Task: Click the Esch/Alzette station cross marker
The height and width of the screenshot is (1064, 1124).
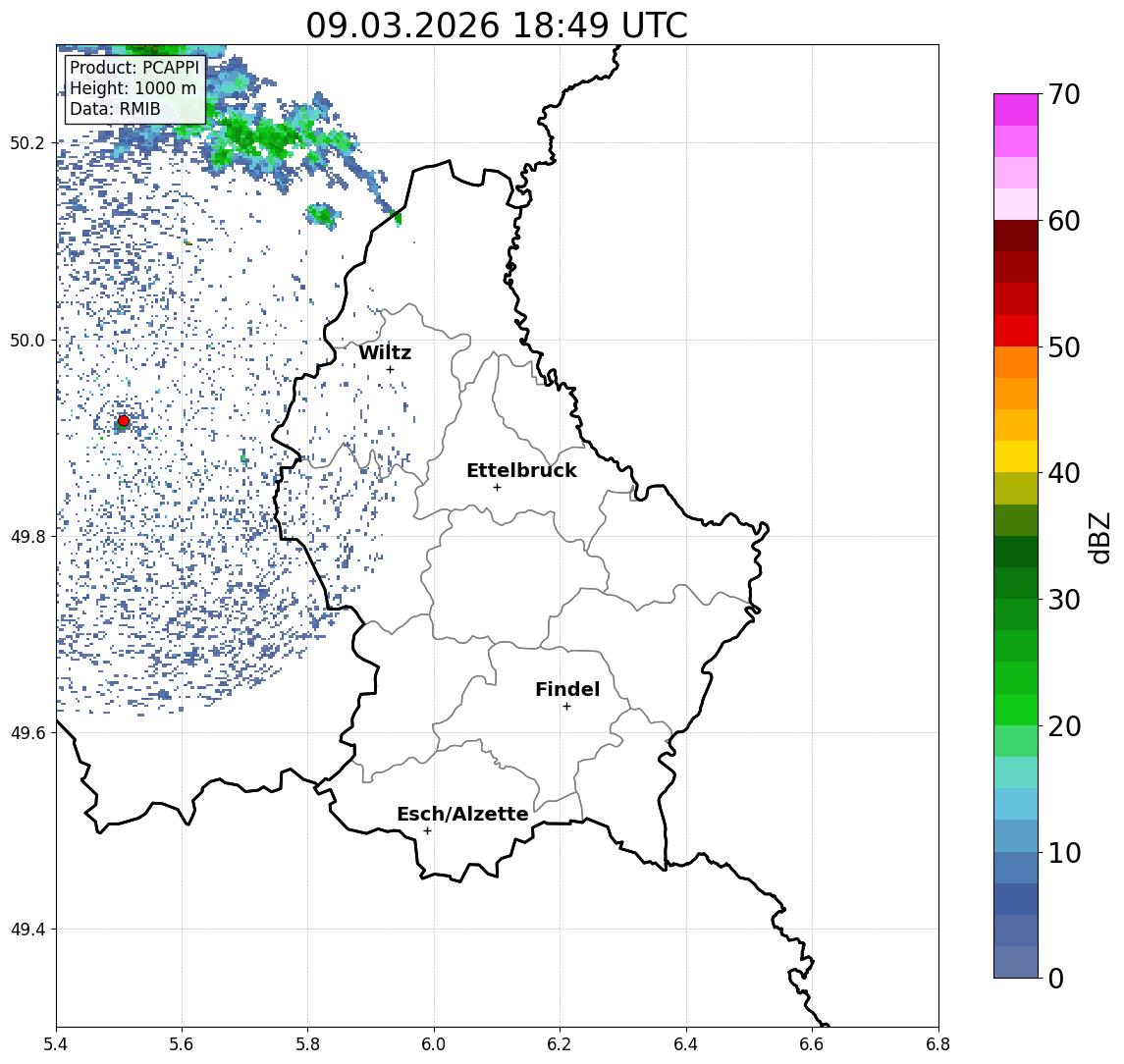Action: [x=427, y=831]
